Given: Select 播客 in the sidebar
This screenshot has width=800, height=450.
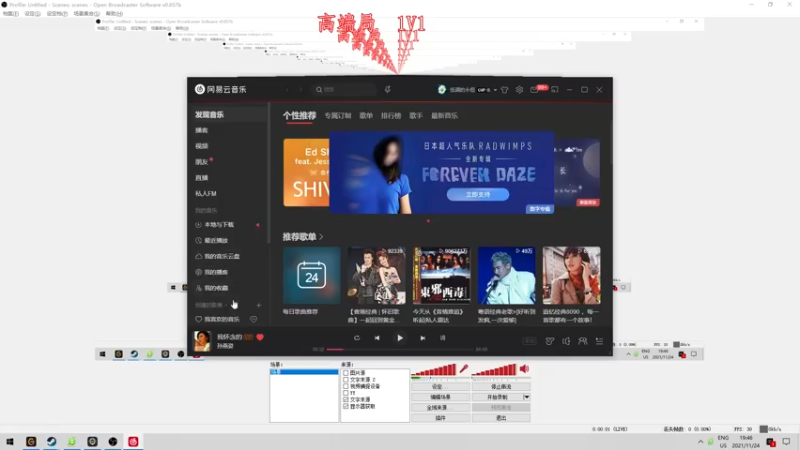Looking at the screenshot, I should tap(202, 130).
